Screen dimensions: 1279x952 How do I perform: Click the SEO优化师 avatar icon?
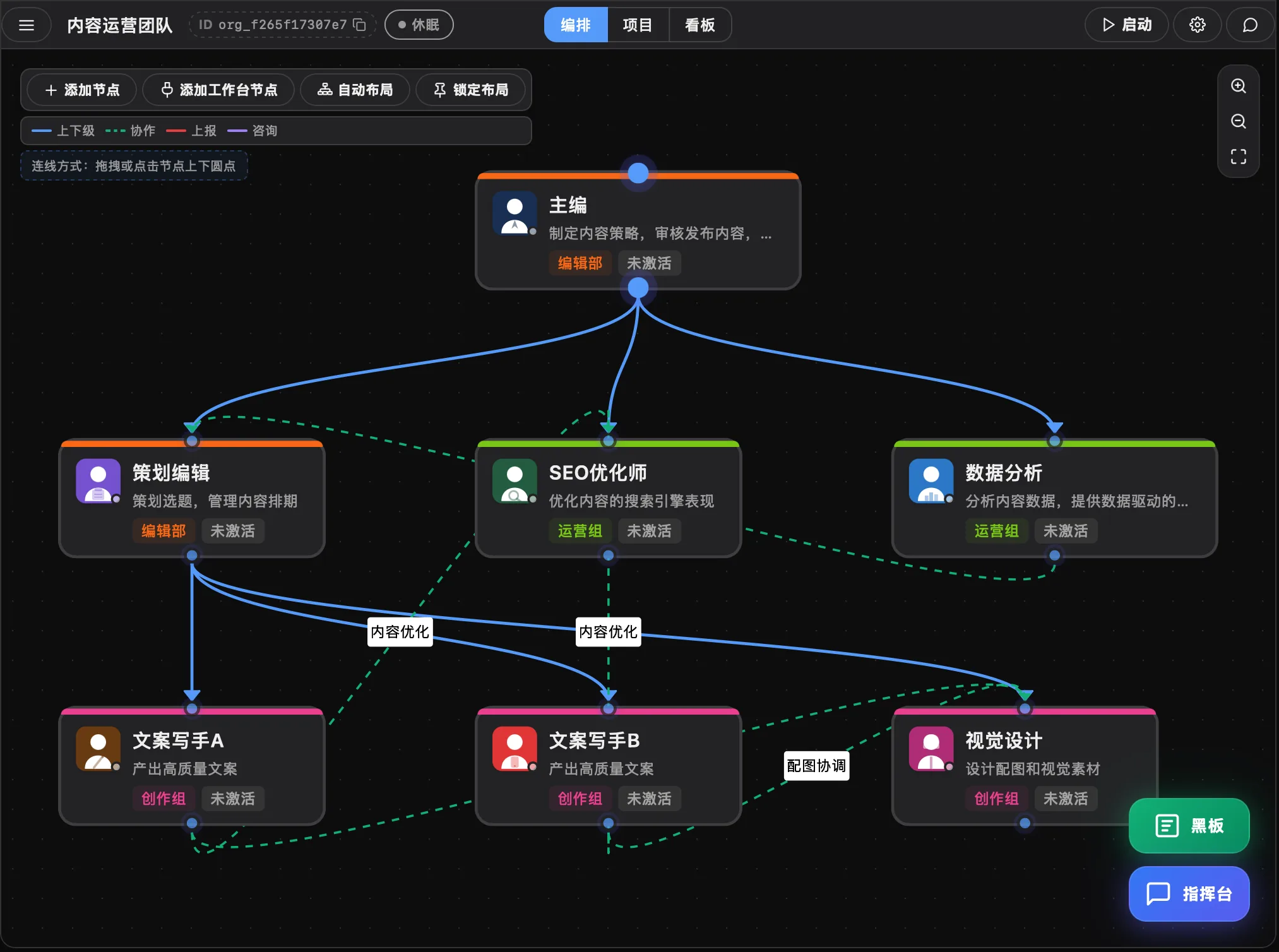tap(515, 481)
